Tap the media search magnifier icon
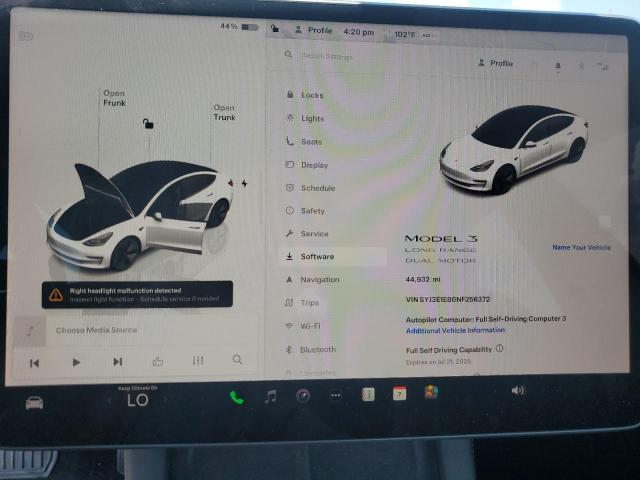The height and width of the screenshot is (480, 640). 237,360
